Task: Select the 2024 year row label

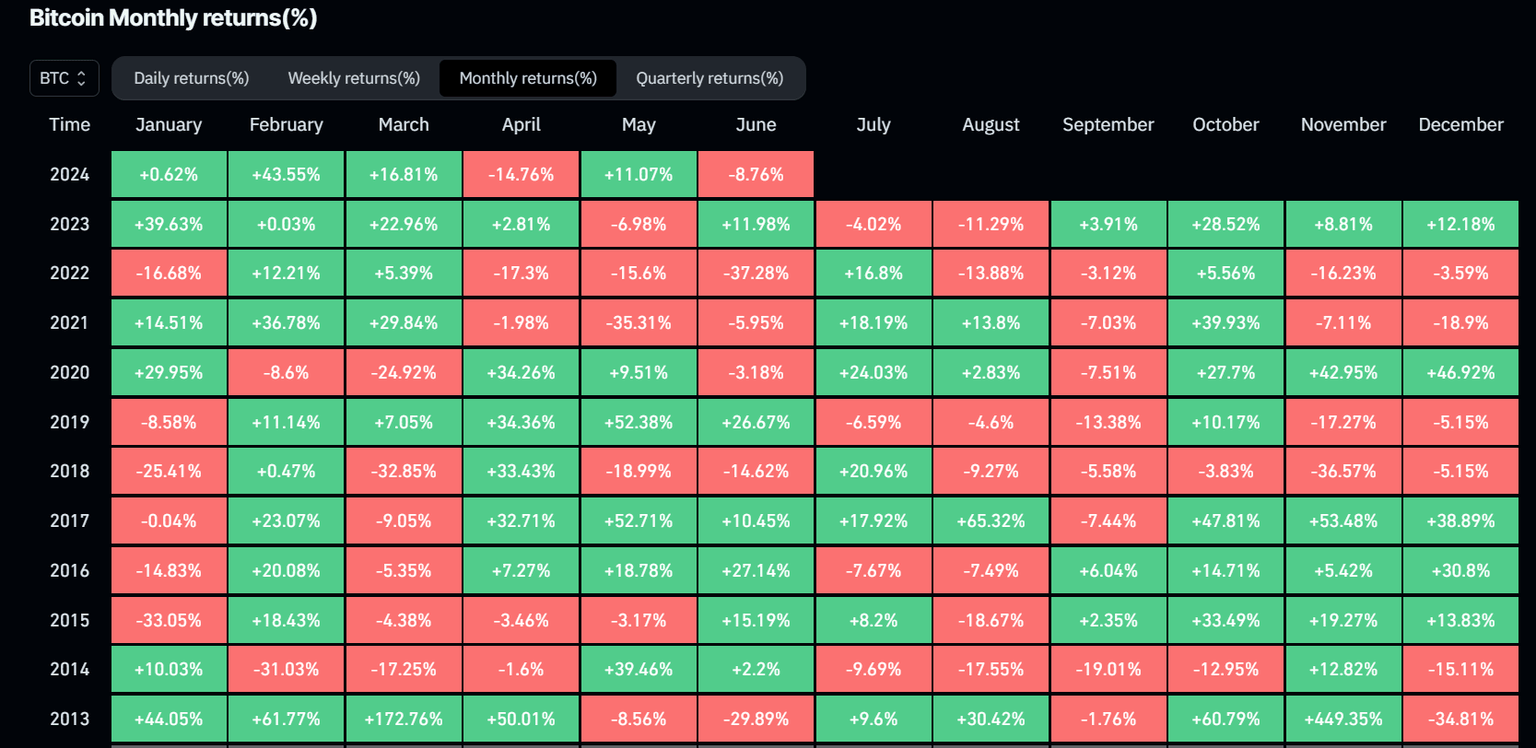Action: (x=69, y=174)
